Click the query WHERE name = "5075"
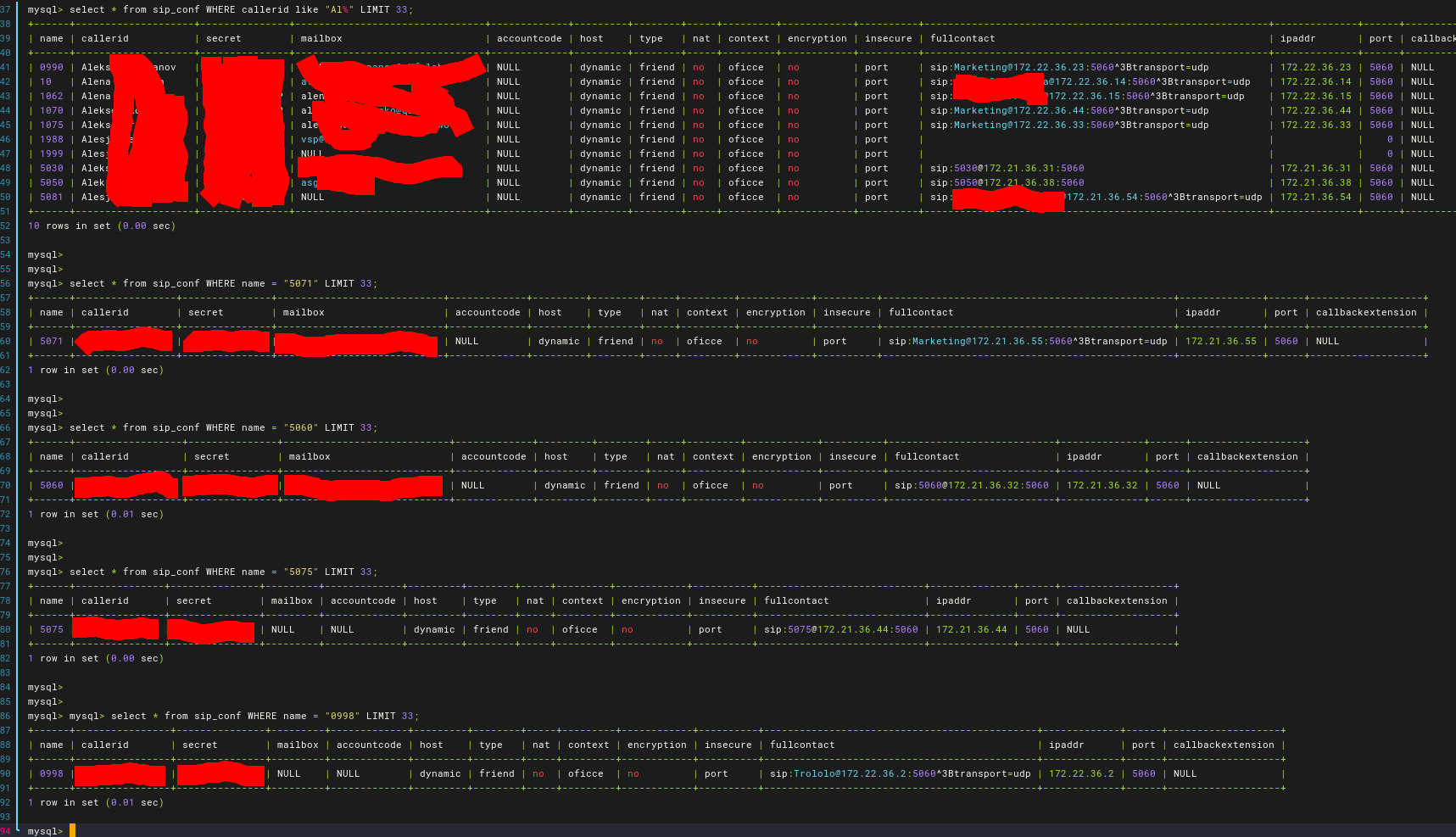 [223, 572]
